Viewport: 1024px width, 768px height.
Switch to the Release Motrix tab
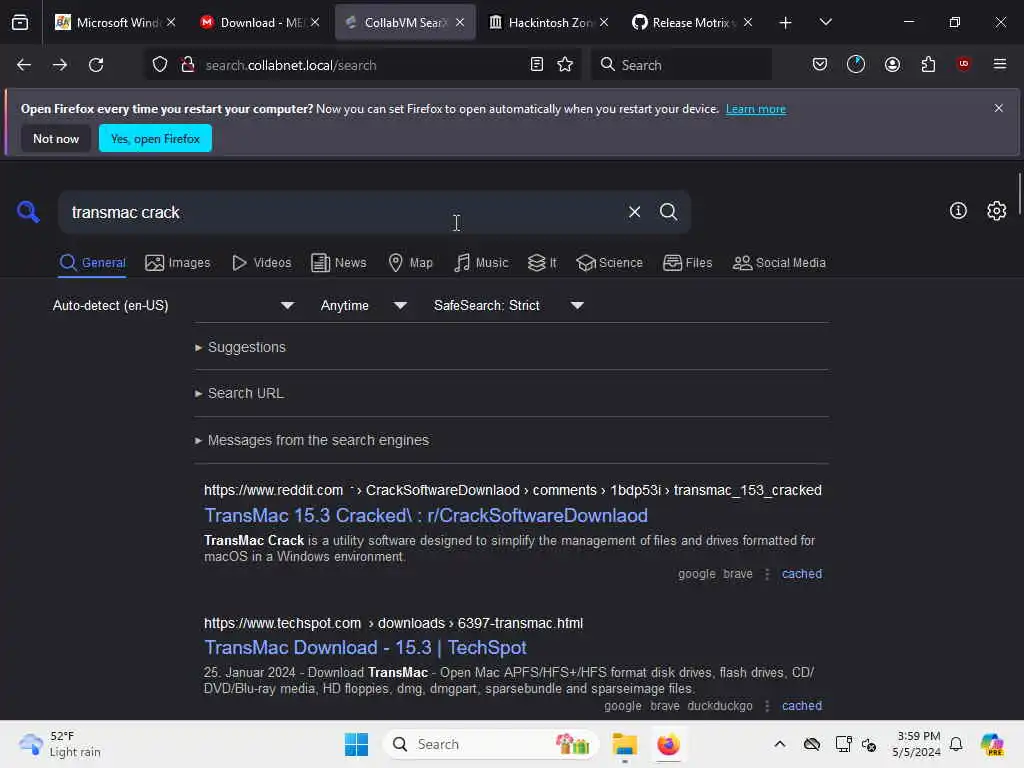tap(692, 22)
